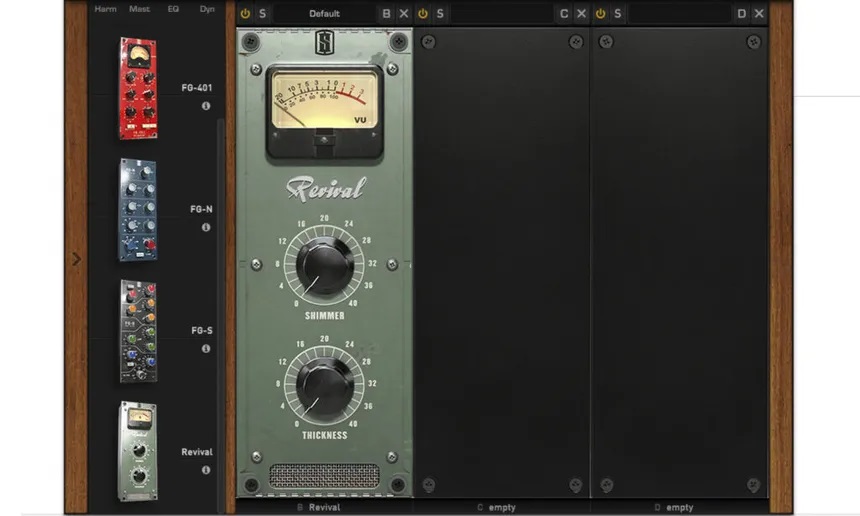This screenshot has width=860, height=516.
Task: Collapse the module browser with side arrow
Action: click(76, 259)
